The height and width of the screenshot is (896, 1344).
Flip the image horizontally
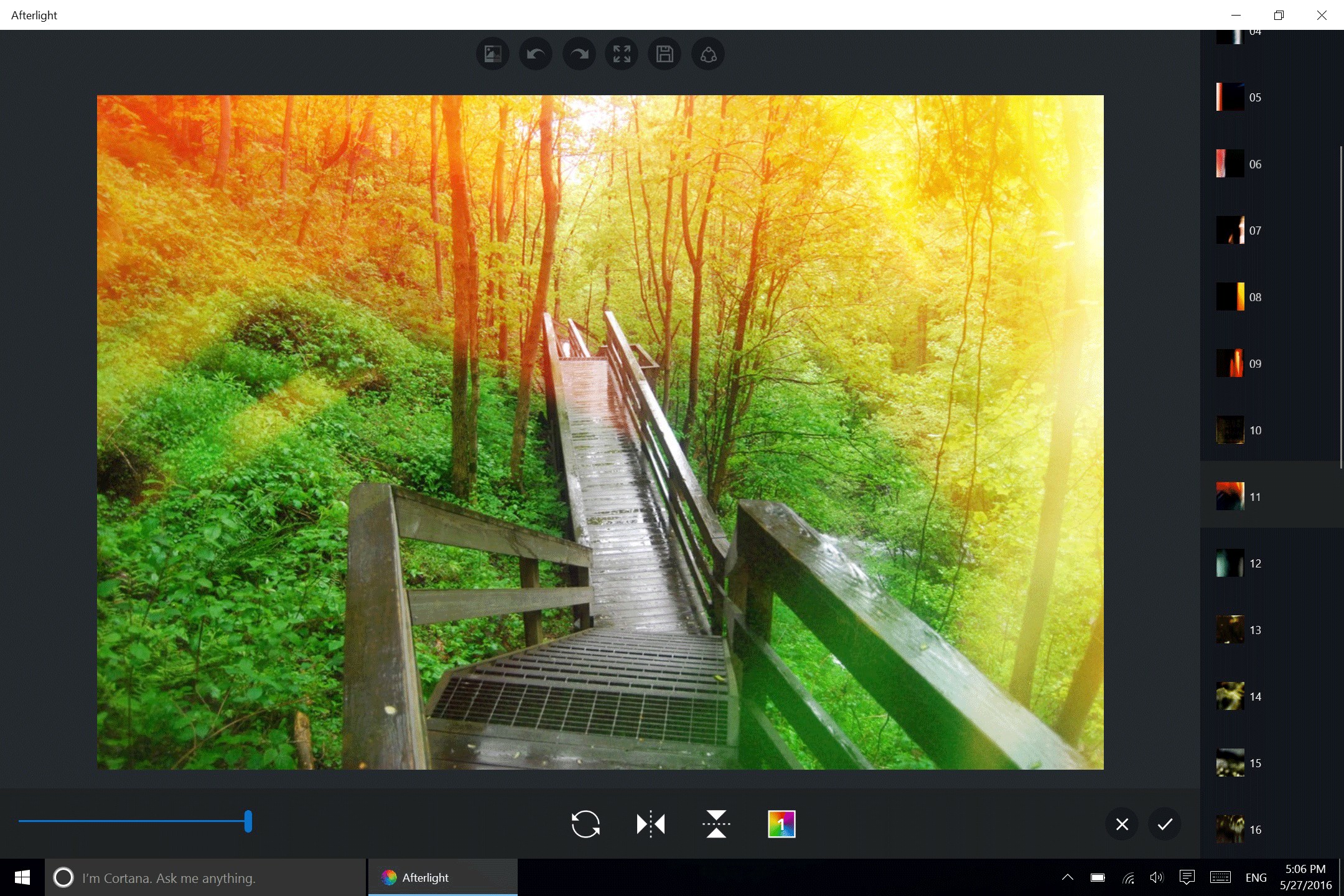coord(651,824)
